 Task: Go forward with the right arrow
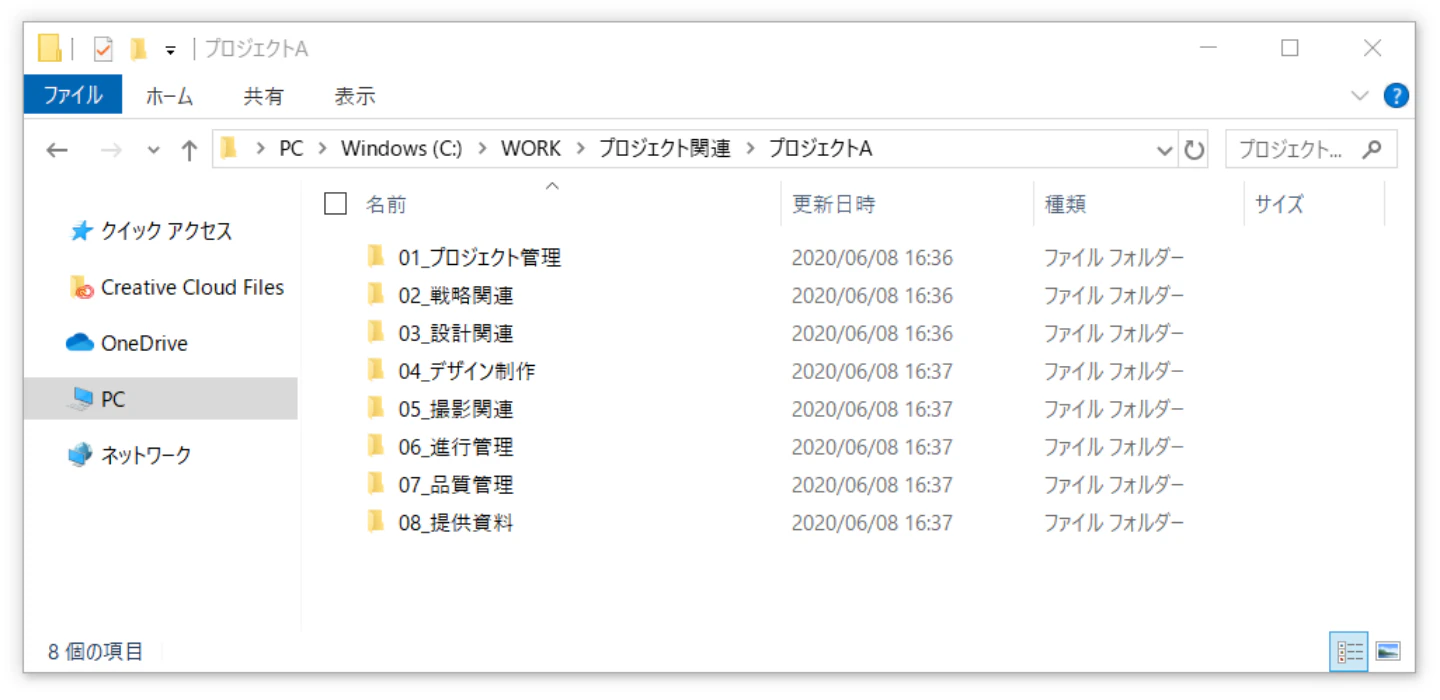pyautogui.click(x=111, y=150)
